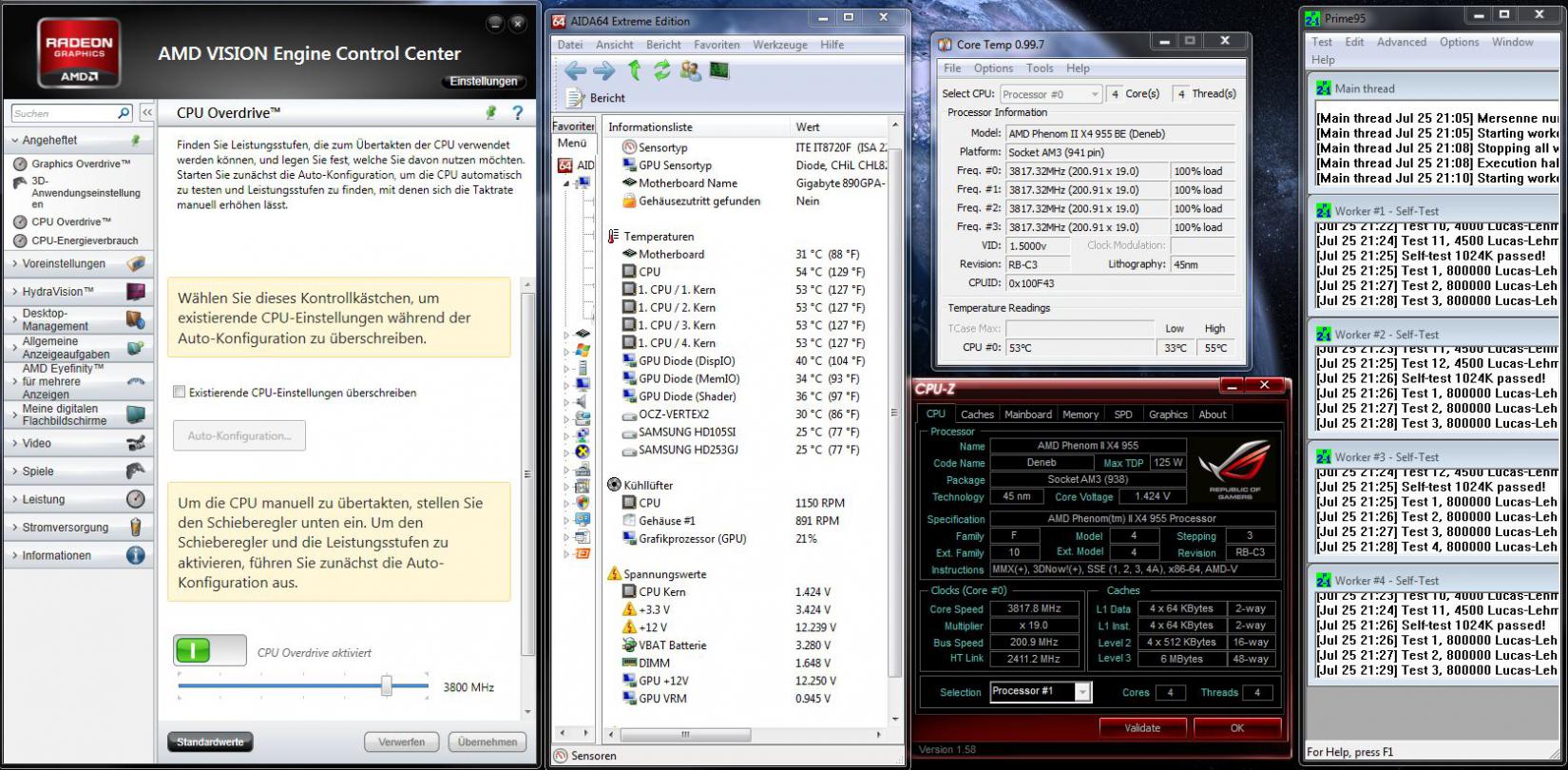
Task: Click the search magnifier in Suchen box
Action: [124, 113]
